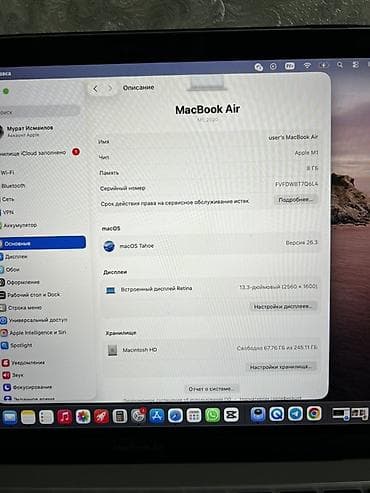This screenshot has height=493, width=370.
Task: Open CapCut from the Dock
Action: [x=231, y=415]
